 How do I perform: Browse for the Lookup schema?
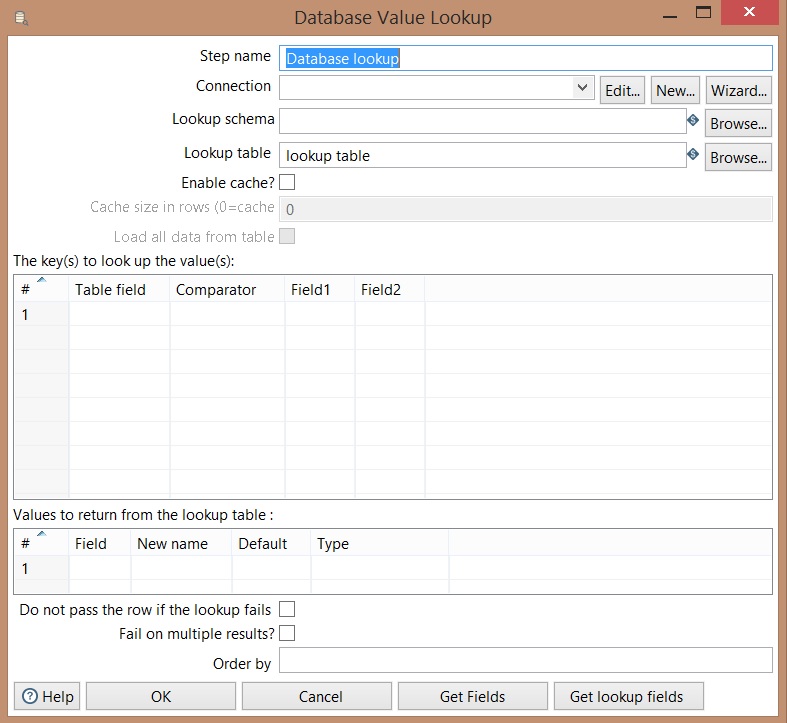point(739,124)
